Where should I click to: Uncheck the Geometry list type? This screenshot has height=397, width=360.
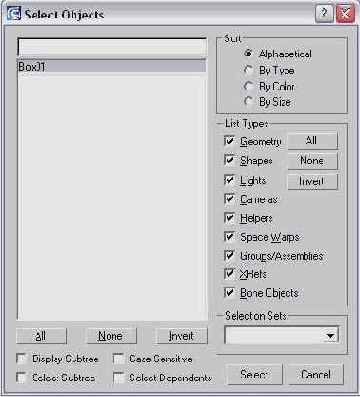(229, 141)
